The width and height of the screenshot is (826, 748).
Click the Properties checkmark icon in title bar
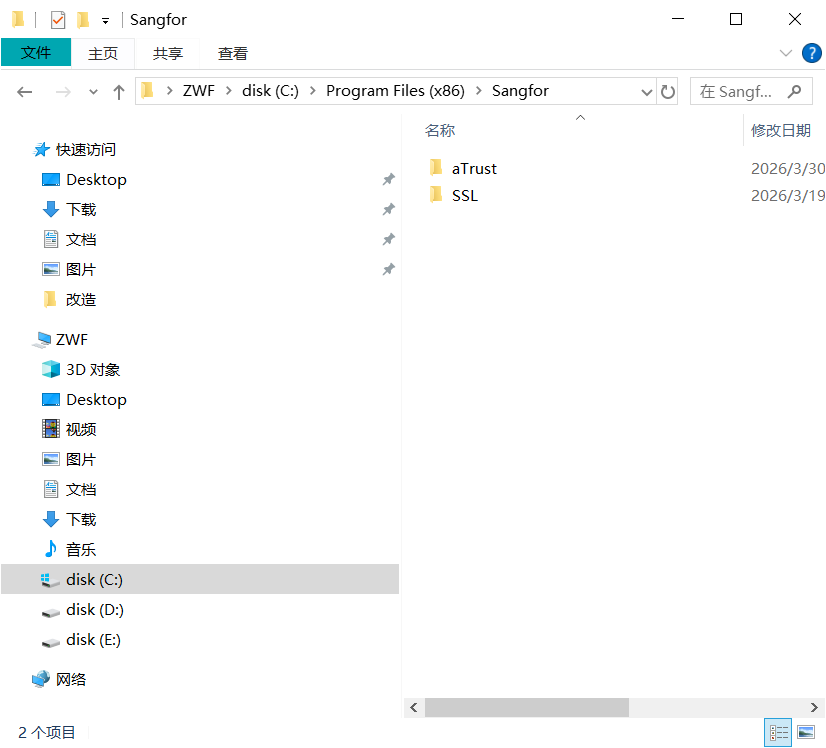click(57, 20)
